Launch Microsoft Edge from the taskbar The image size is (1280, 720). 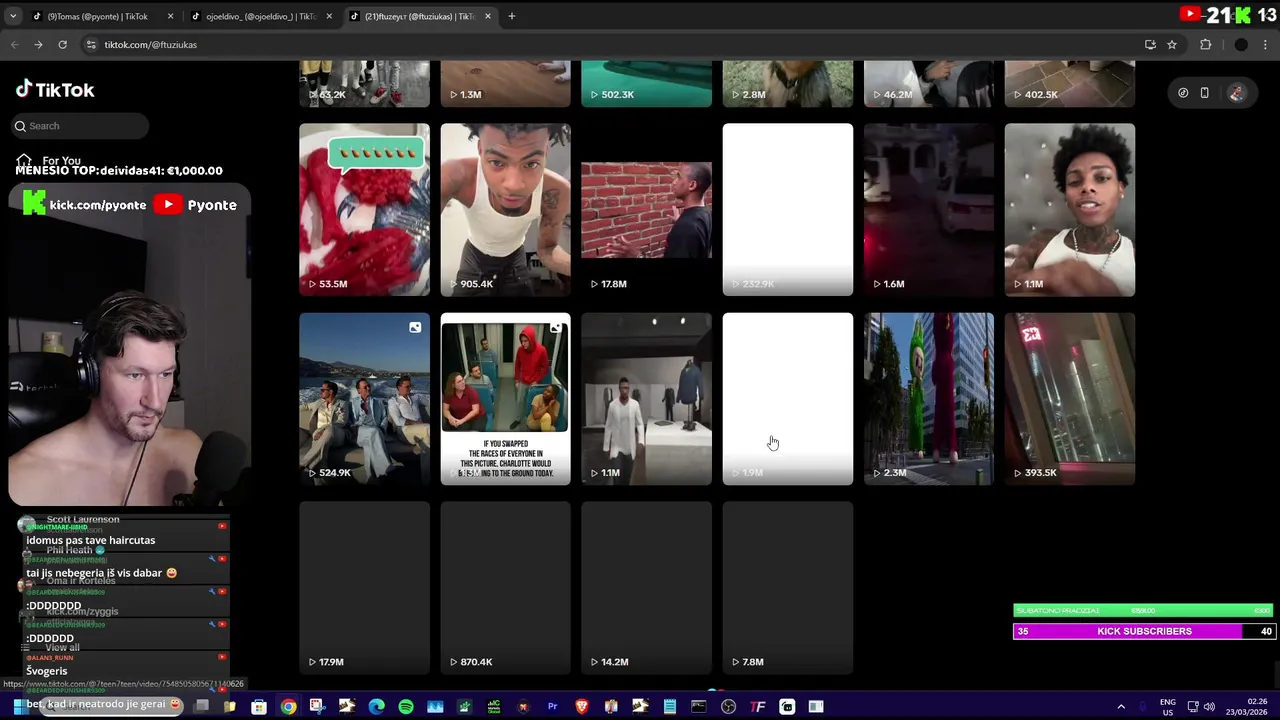[x=376, y=706]
